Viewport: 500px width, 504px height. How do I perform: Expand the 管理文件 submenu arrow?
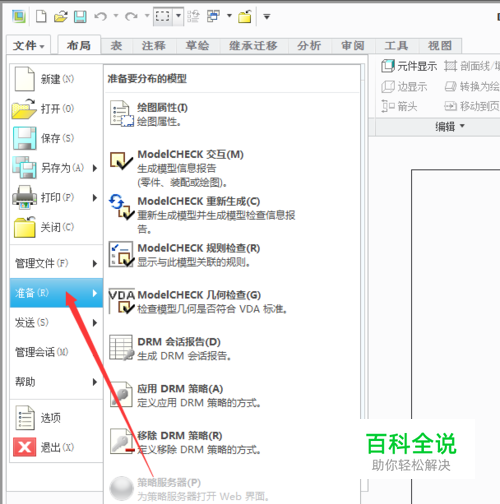(x=95, y=264)
